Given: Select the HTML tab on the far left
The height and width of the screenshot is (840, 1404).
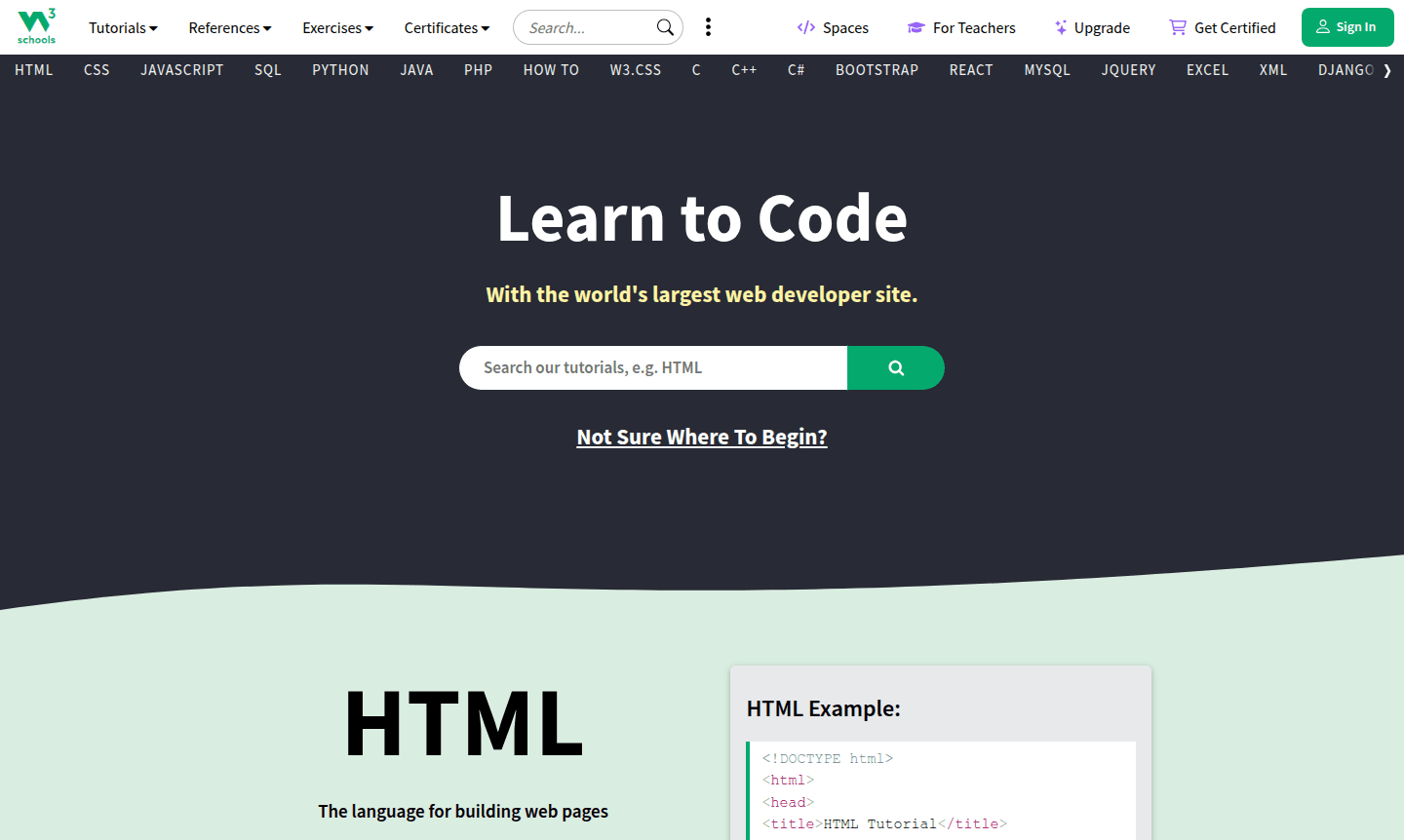Looking at the screenshot, I should pos(34,69).
